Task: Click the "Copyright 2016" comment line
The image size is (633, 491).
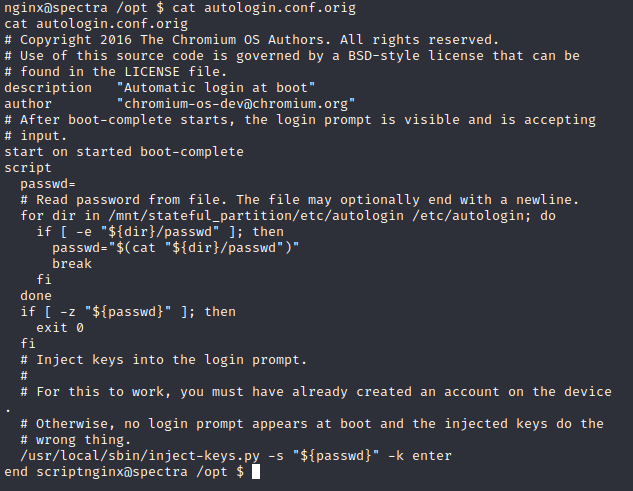Action: point(252,40)
